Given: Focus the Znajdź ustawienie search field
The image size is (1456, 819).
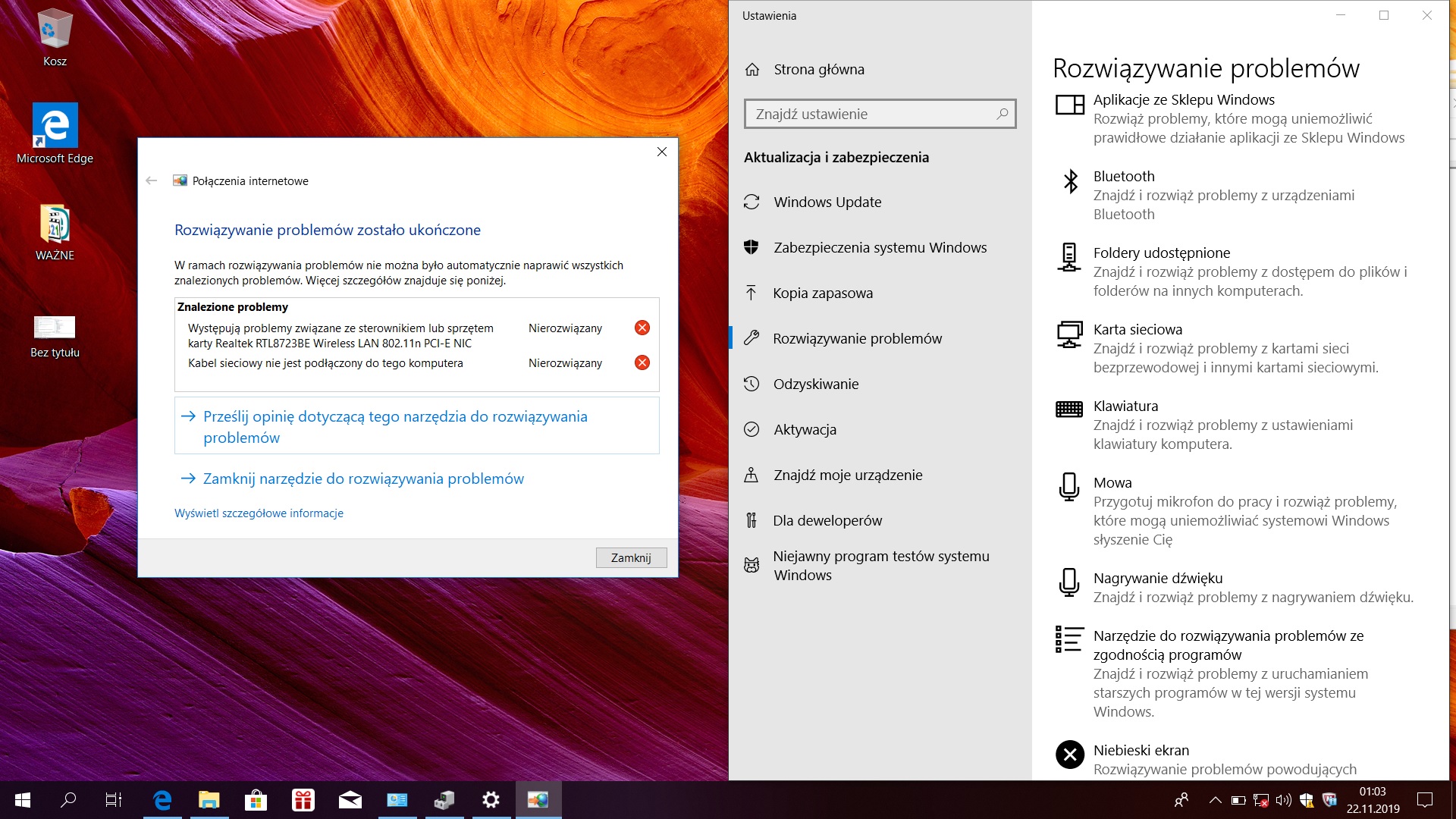Looking at the screenshot, I should [872, 114].
